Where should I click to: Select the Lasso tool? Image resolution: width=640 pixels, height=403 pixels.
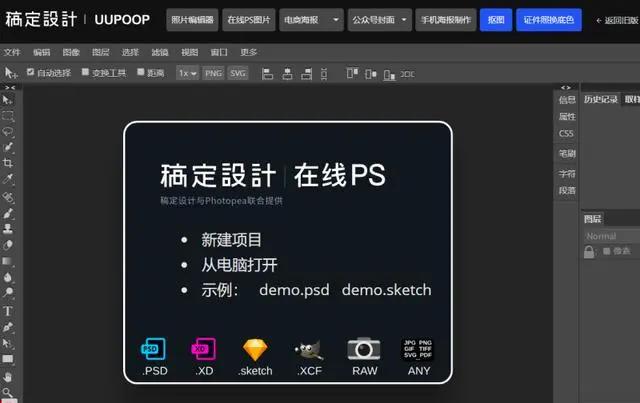8,131
